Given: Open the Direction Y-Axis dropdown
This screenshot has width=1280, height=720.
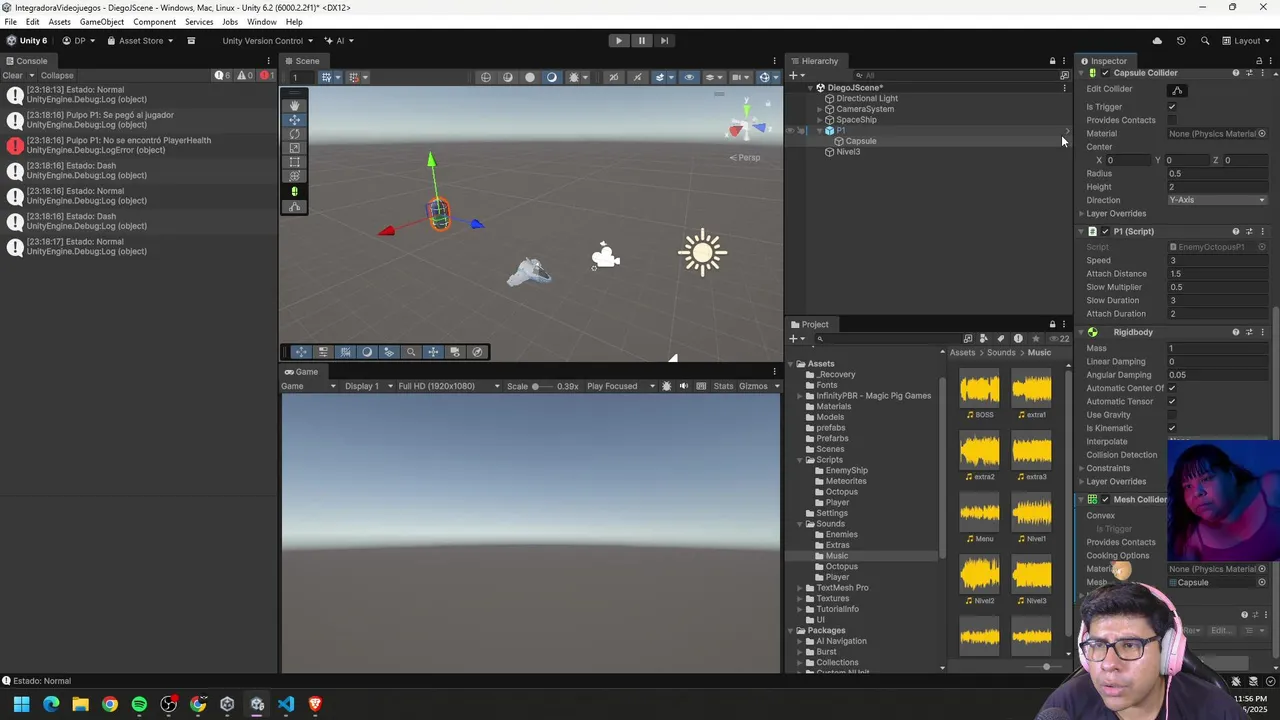Looking at the screenshot, I should click(1217, 200).
